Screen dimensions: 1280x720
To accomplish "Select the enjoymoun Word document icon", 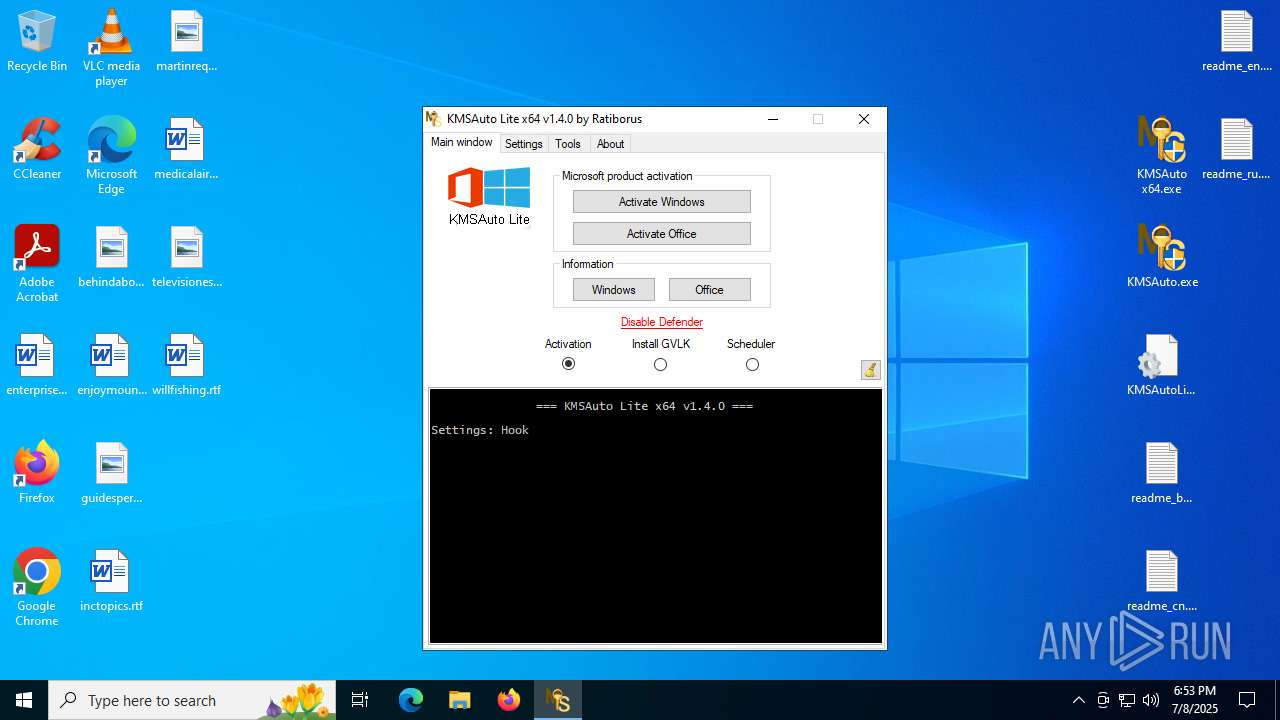I will tap(111, 366).
